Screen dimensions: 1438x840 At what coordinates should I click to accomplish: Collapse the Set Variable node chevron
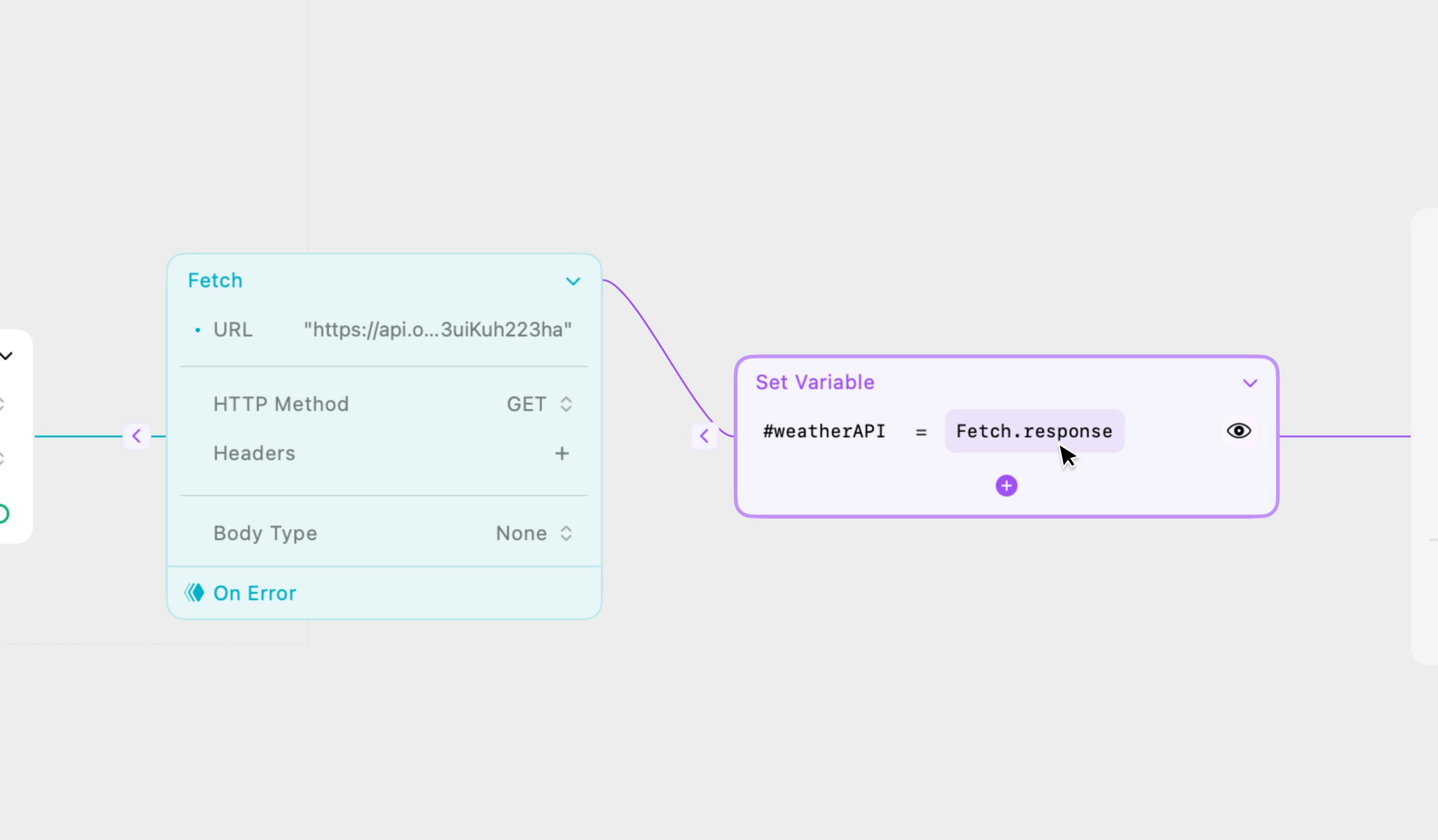click(1250, 383)
